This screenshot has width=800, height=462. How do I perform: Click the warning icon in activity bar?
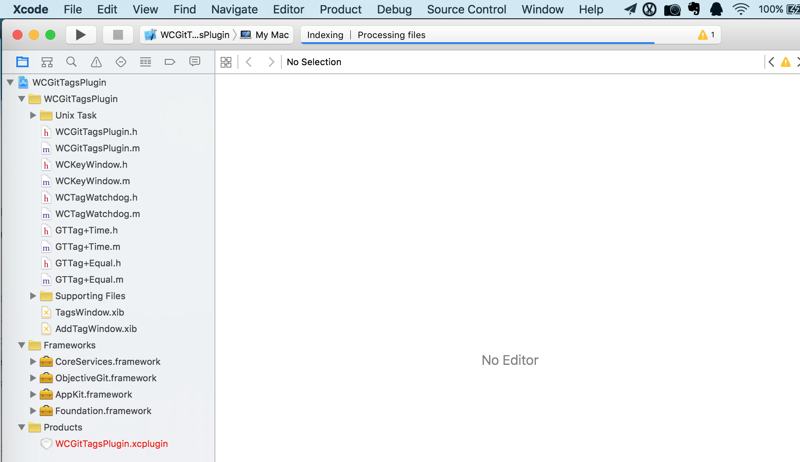click(x=703, y=35)
